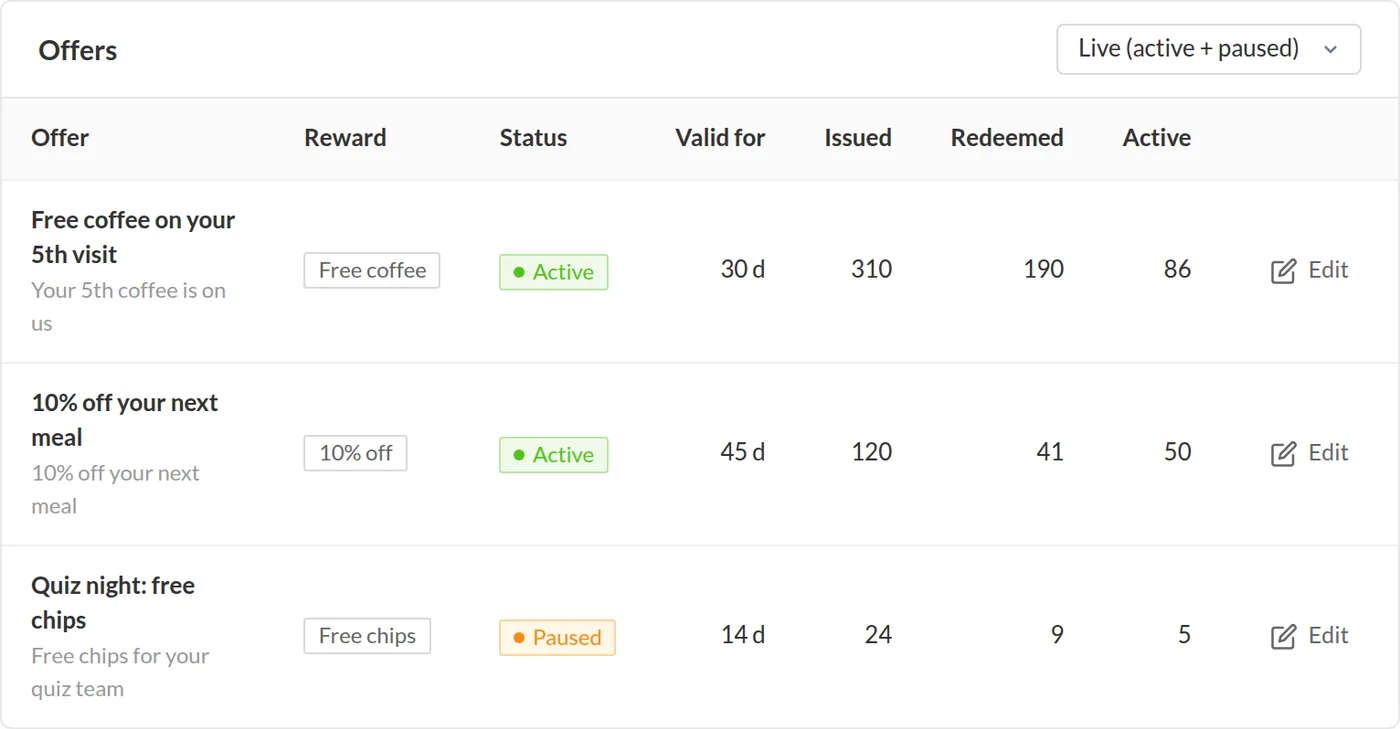This screenshot has height=729, width=1400.
Task: Click the chevron arrow in the status filter
Action: tap(1330, 50)
